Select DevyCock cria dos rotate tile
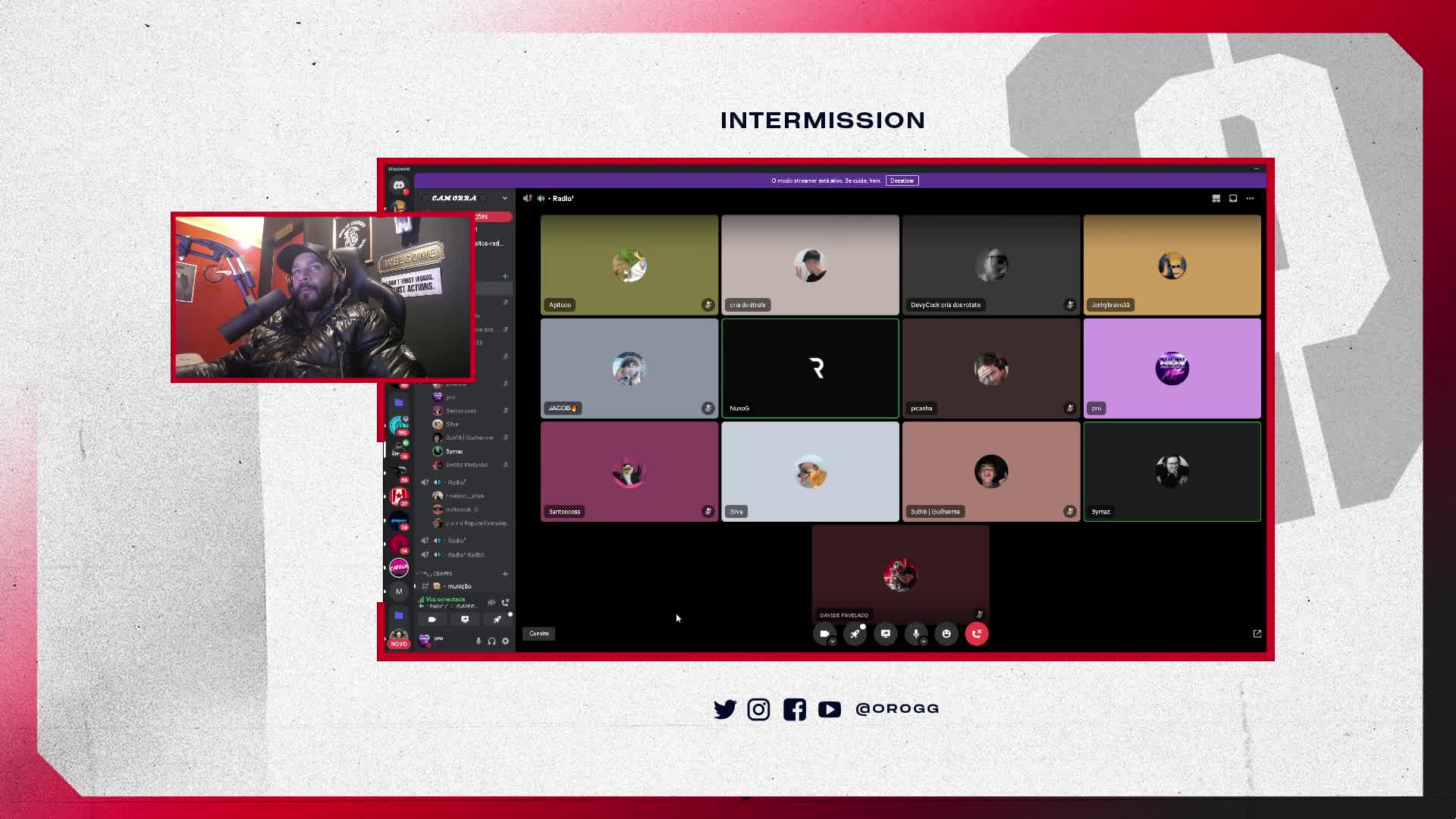This screenshot has height=819, width=1456. pyautogui.click(x=991, y=265)
